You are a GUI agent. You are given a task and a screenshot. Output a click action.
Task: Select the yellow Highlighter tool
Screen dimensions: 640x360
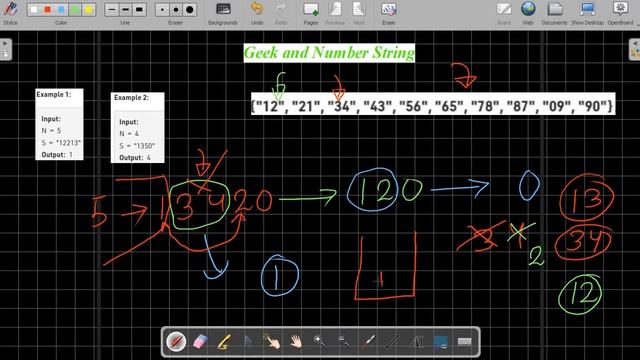[x=224, y=342]
